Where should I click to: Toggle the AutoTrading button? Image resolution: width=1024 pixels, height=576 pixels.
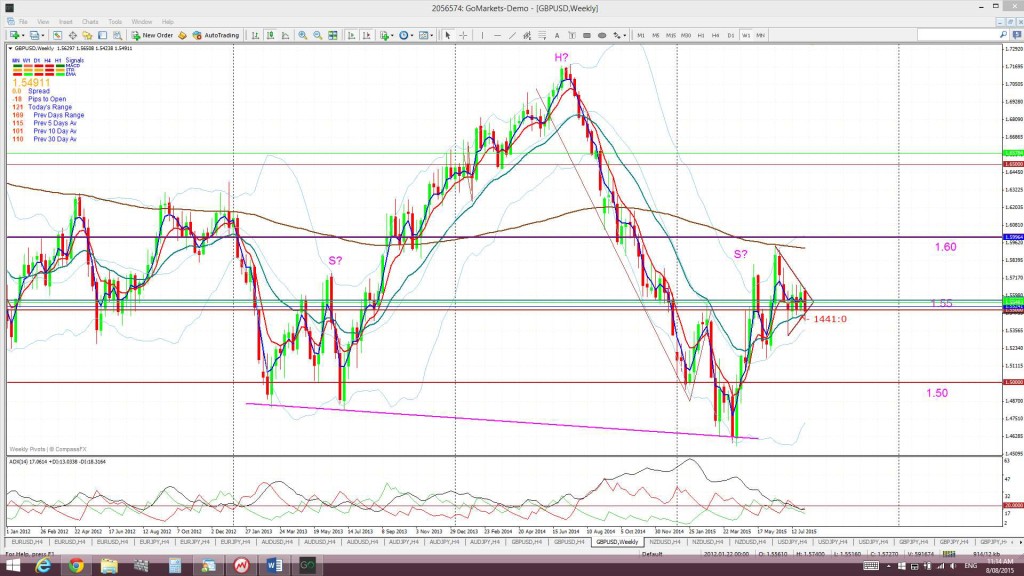216,35
